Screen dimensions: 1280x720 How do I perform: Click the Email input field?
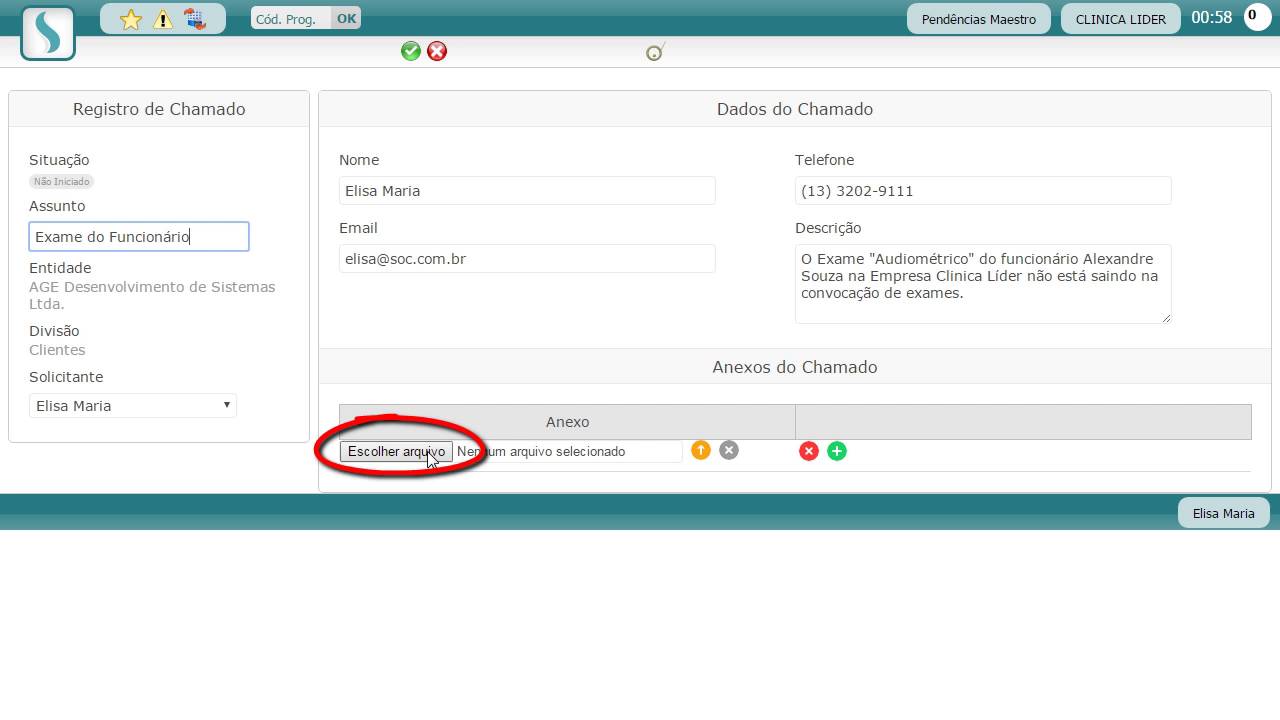click(x=527, y=259)
